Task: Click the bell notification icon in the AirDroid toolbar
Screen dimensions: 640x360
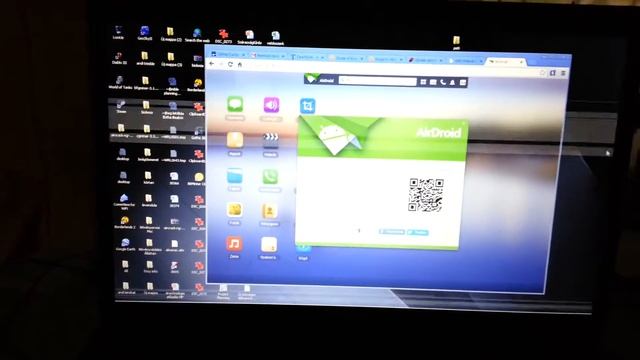Action: [453, 82]
